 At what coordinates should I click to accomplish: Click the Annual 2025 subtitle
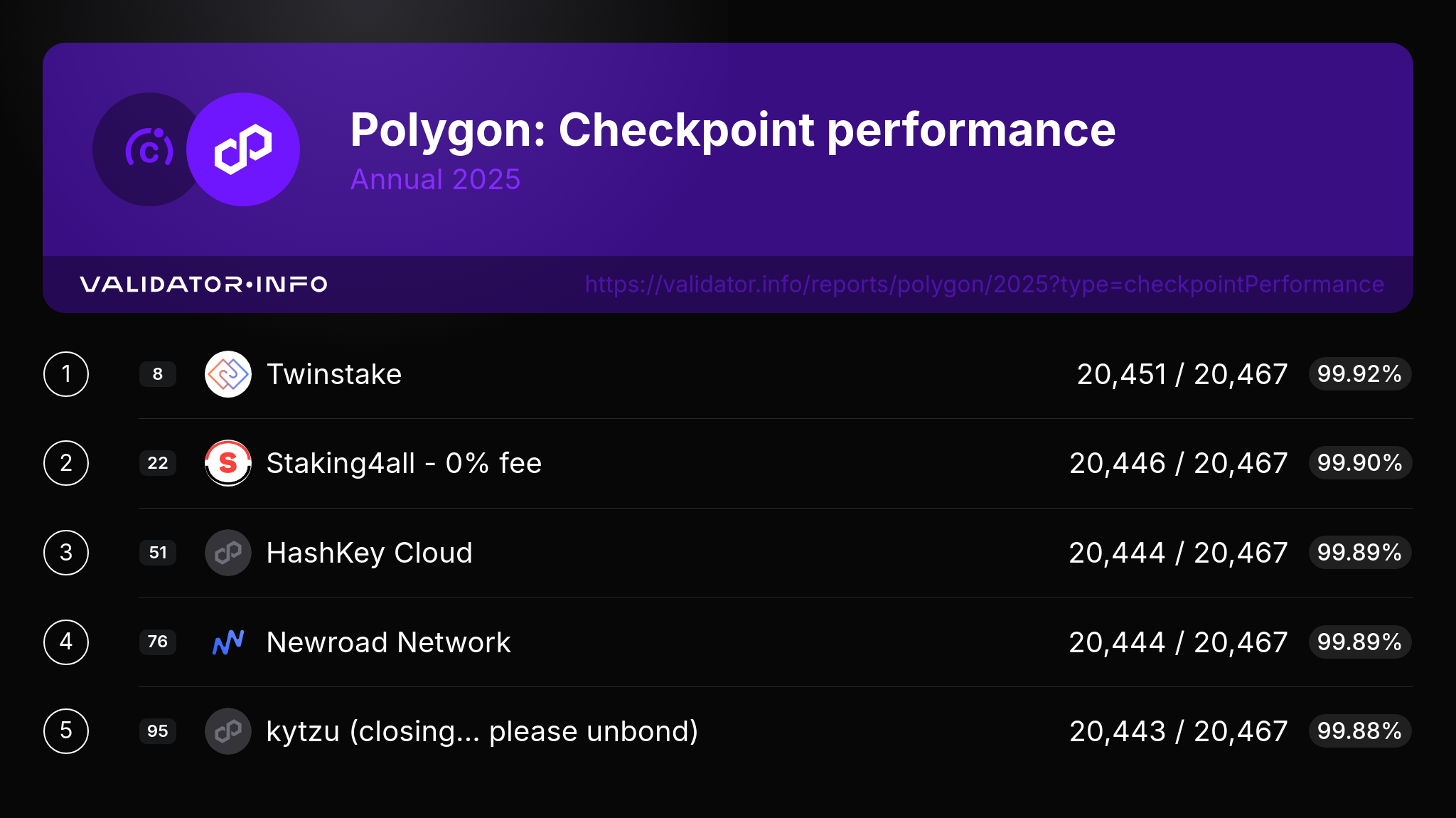pos(435,179)
